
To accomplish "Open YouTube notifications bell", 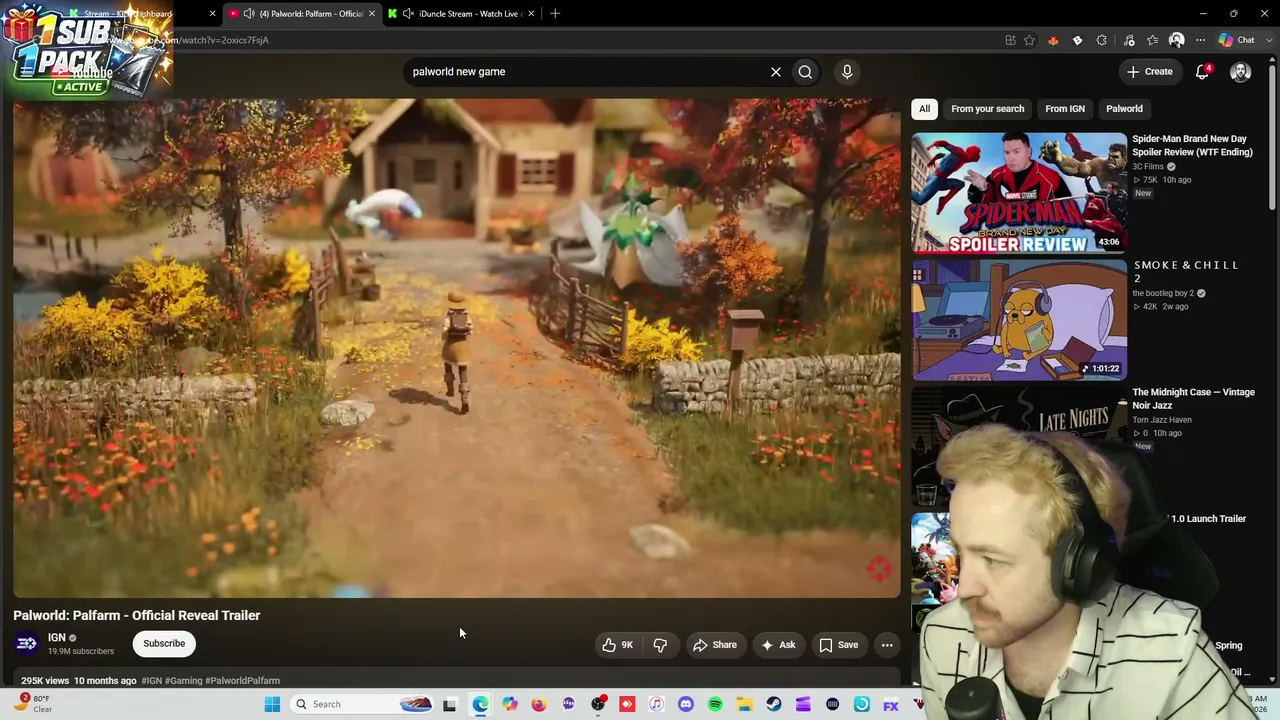I will tap(1203, 72).
